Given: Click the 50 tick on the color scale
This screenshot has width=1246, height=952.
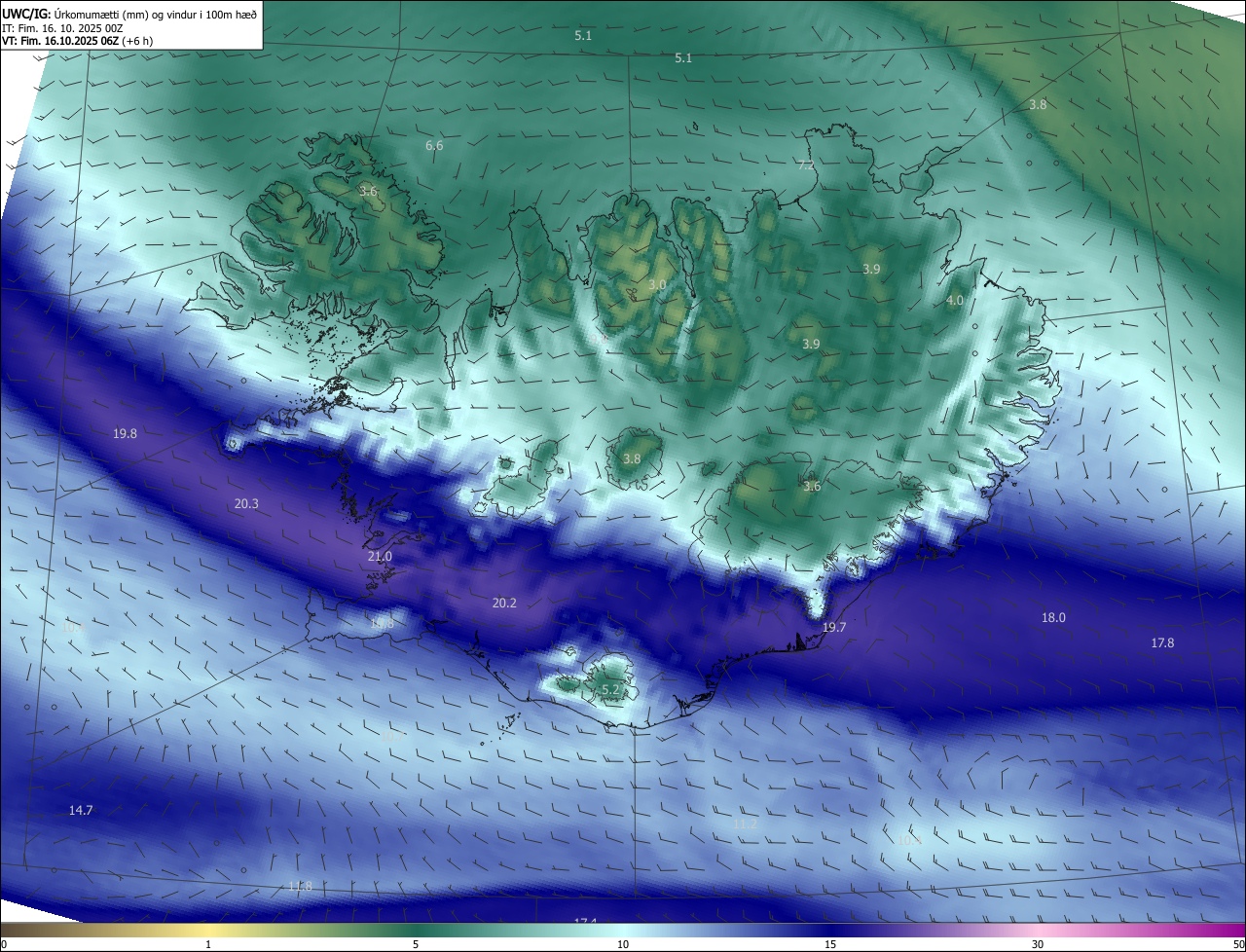Looking at the screenshot, I should [1238, 944].
